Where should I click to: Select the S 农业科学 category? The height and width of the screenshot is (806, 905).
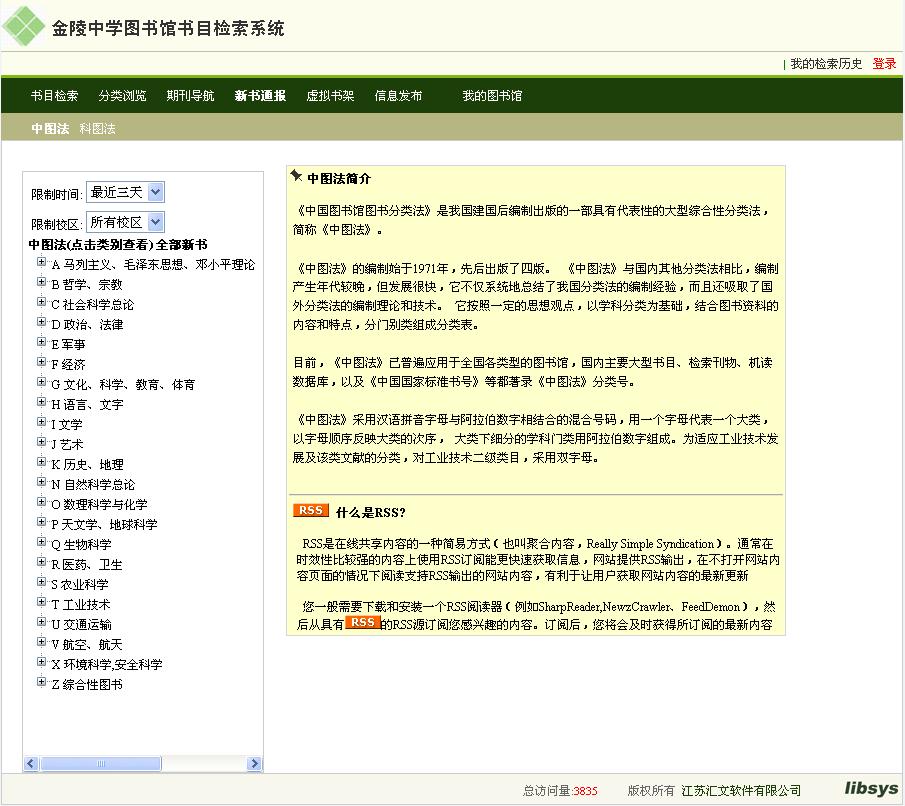pyautogui.click(x=80, y=584)
